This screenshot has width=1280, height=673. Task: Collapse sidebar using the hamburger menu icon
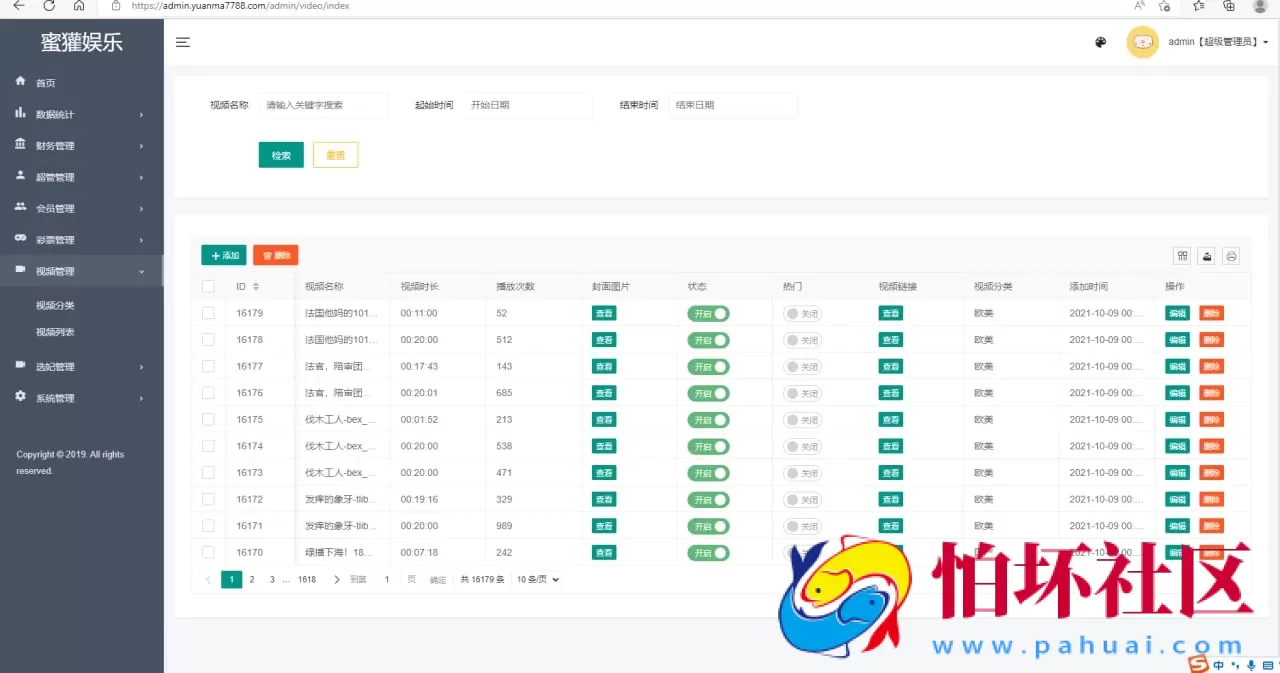tap(183, 42)
